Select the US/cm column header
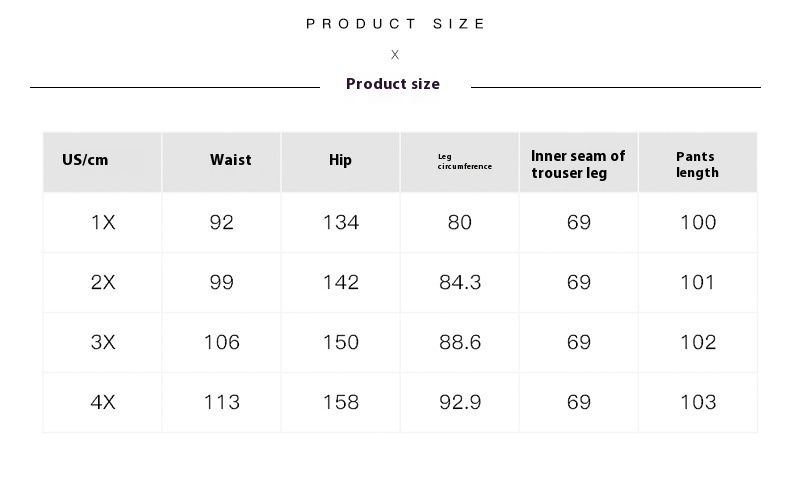Viewport: 790px width, 484px height. point(85,160)
